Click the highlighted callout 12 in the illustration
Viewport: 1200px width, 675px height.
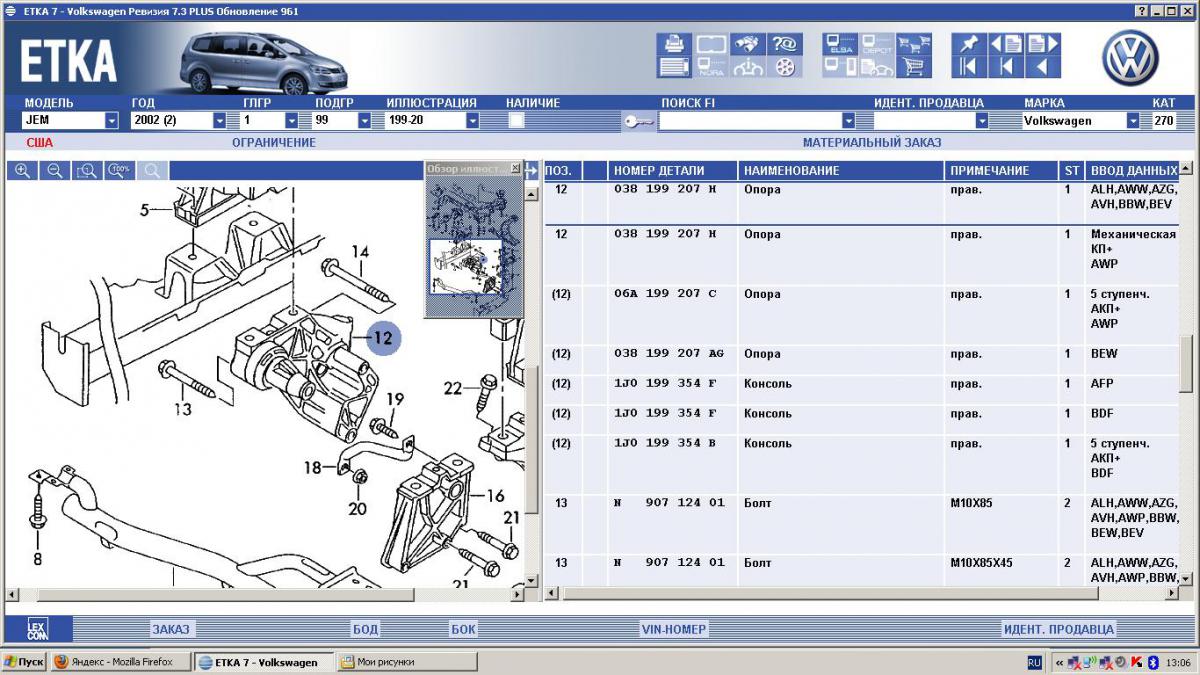coord(384,338)
